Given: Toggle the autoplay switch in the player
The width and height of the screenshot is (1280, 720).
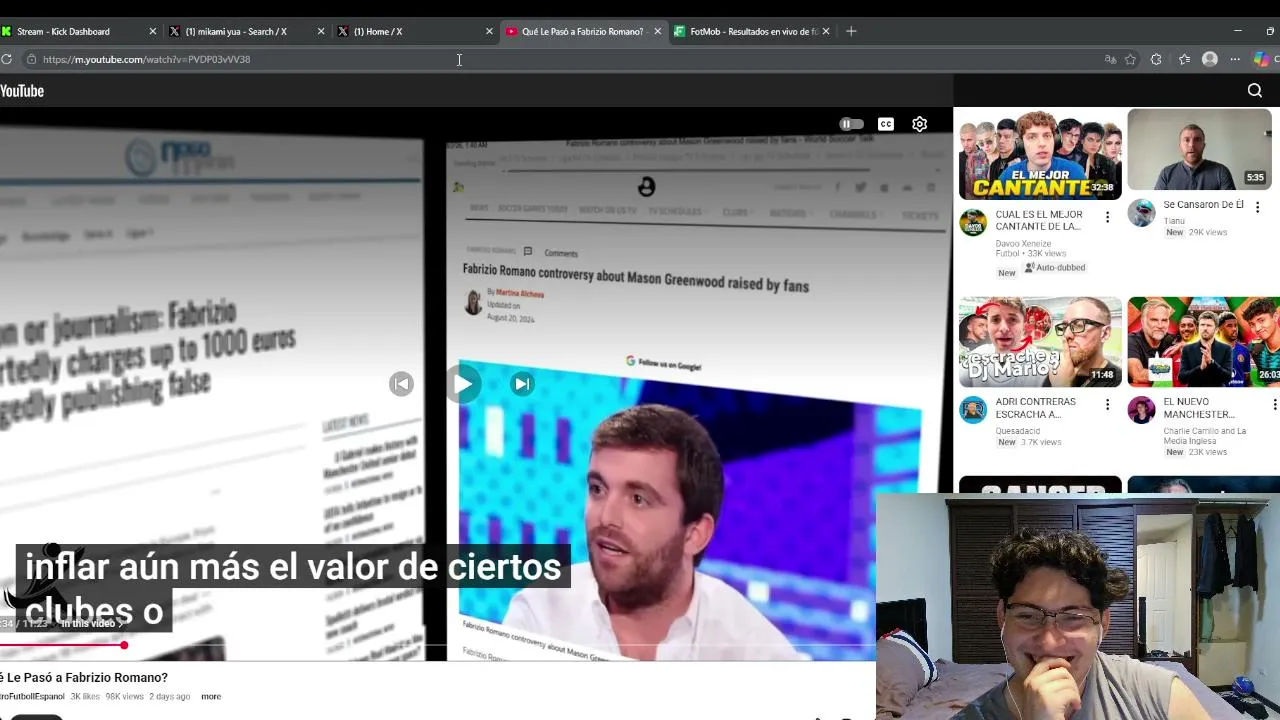Looking at the screenshot, I should 851,124.
